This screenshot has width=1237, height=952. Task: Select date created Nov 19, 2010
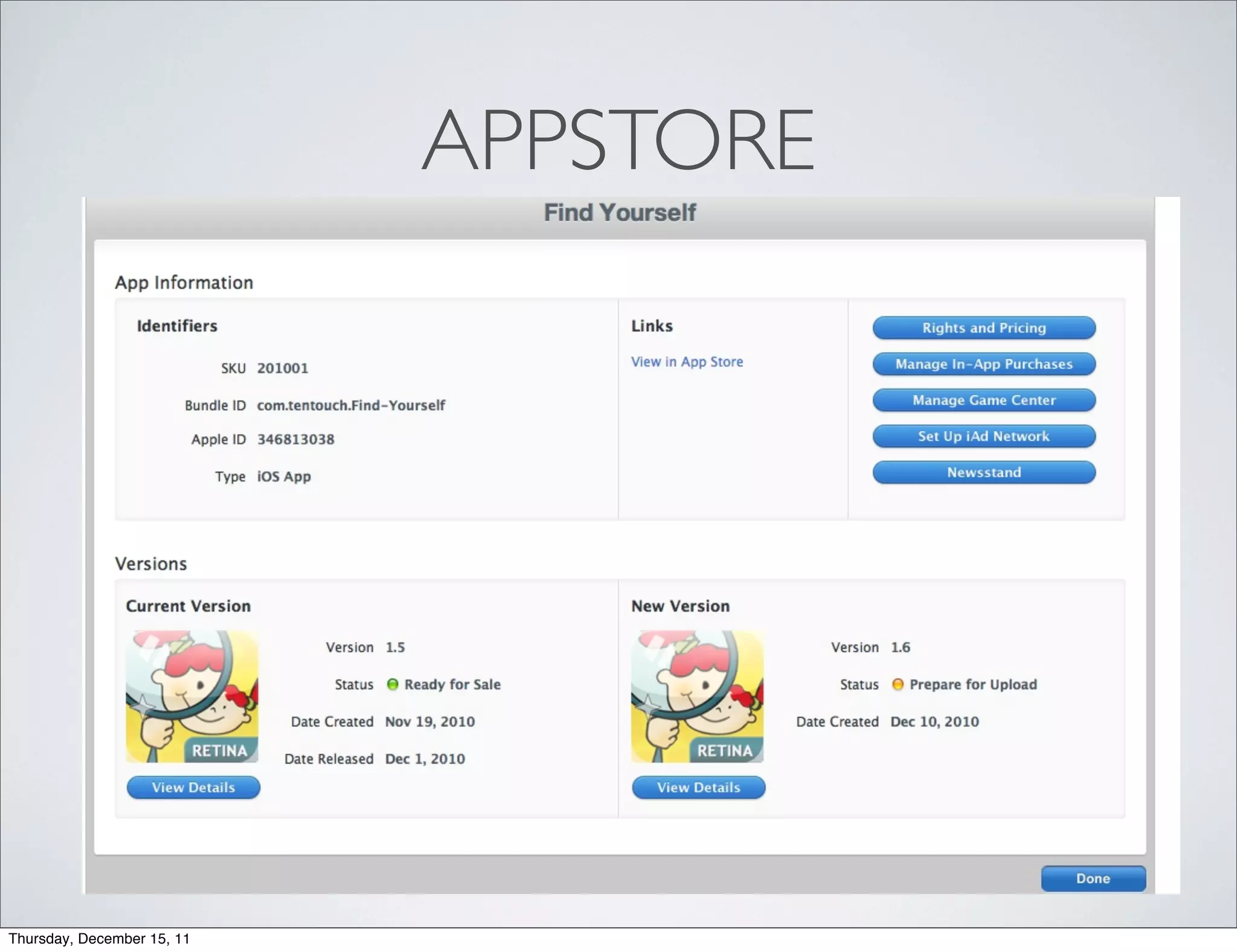pyautogui.click(x=430, y=722)
